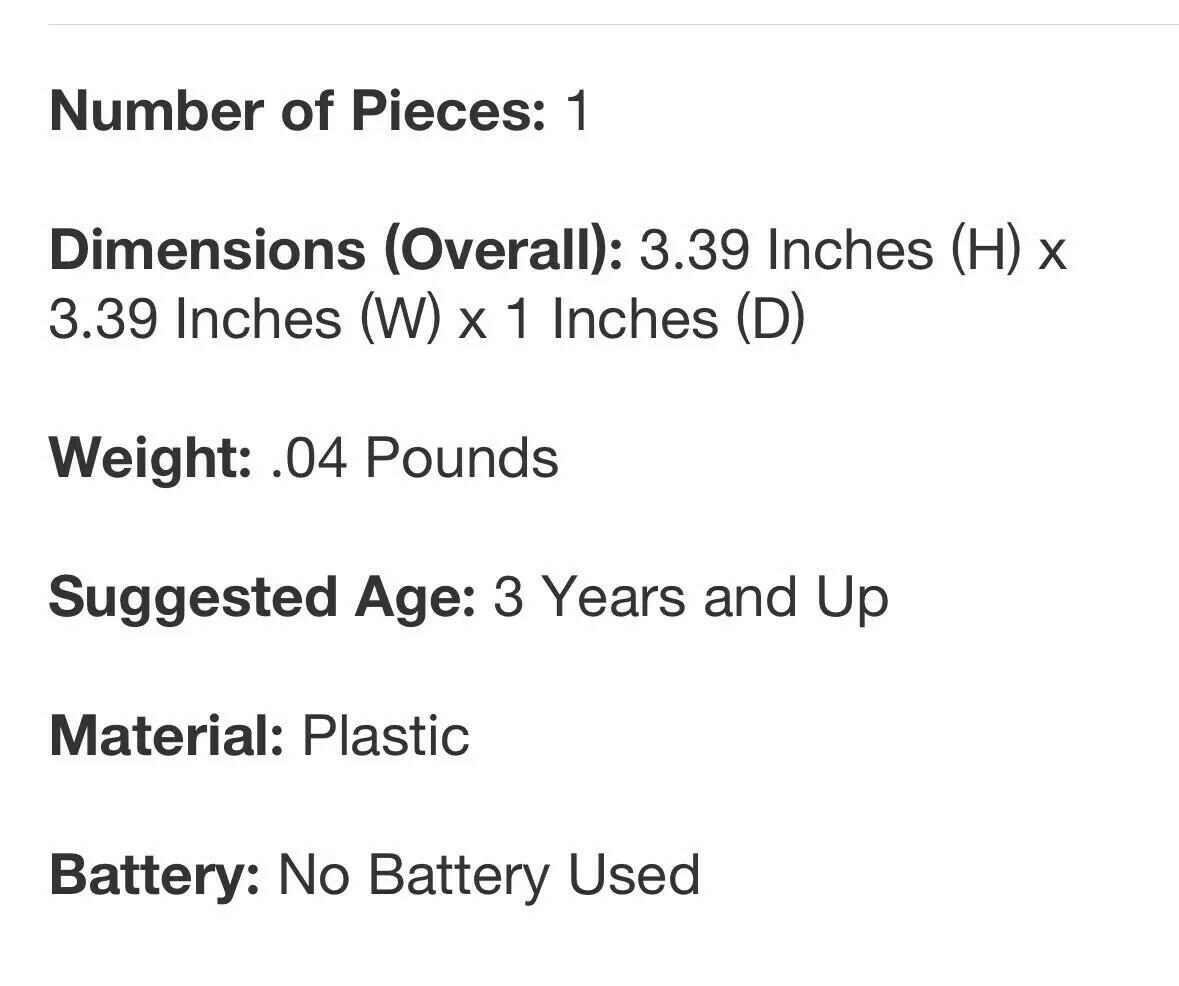
Task: Click the 'Plastic' material value
Action: click(385, 737)
